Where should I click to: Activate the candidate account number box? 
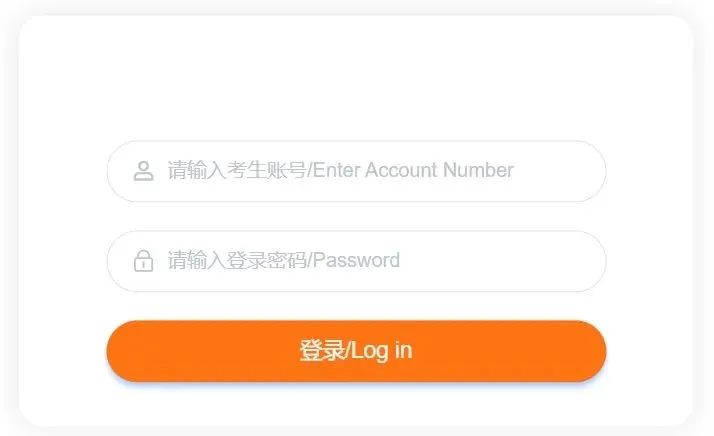(x=357, y=171)
